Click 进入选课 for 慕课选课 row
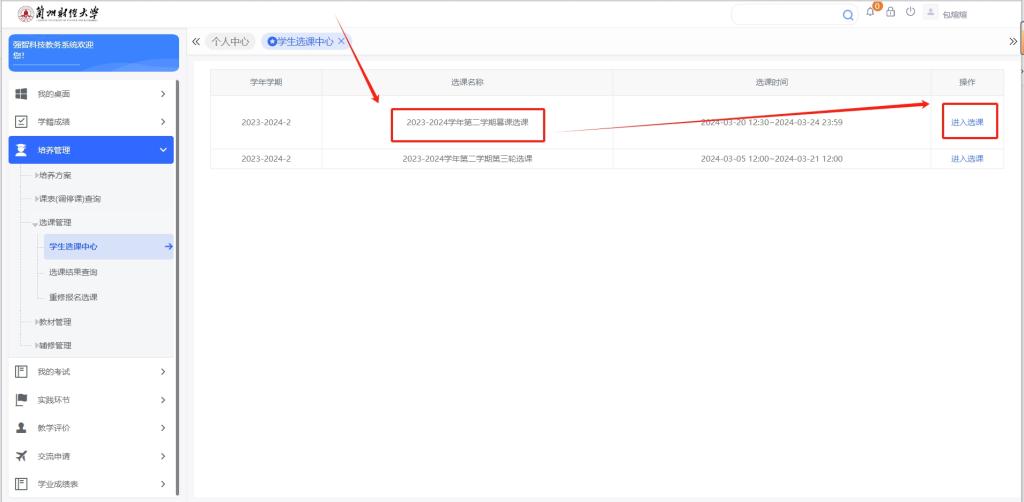Viewport: 1024px width, 502px height. pos(967,122)
